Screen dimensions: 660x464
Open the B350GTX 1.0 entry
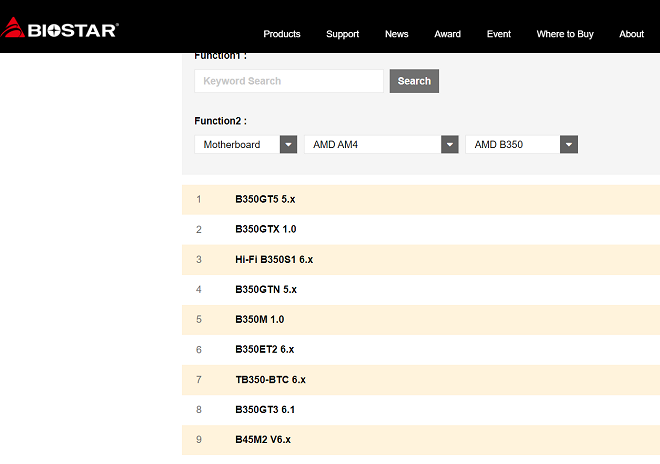click(265, 229)
